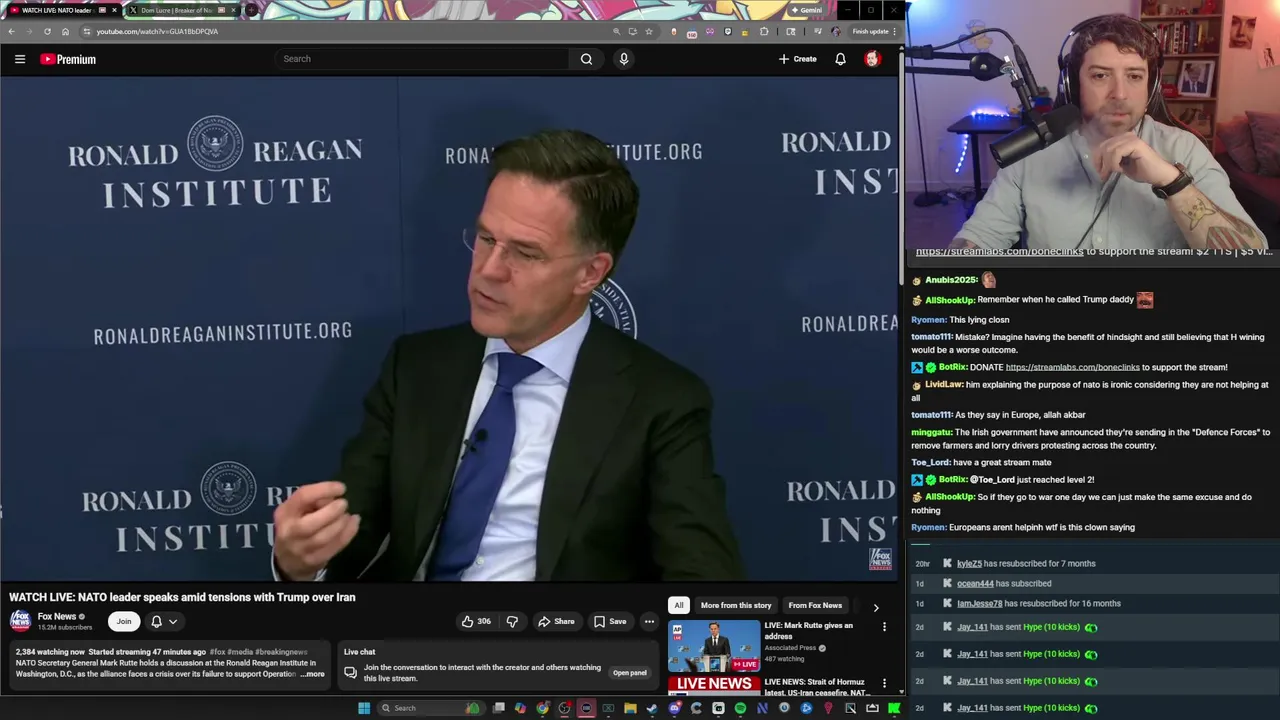Open more actions ellipsis under video
Image resolution: width=1280 pixels, height=720 pixels.
[x=649, y=622]
